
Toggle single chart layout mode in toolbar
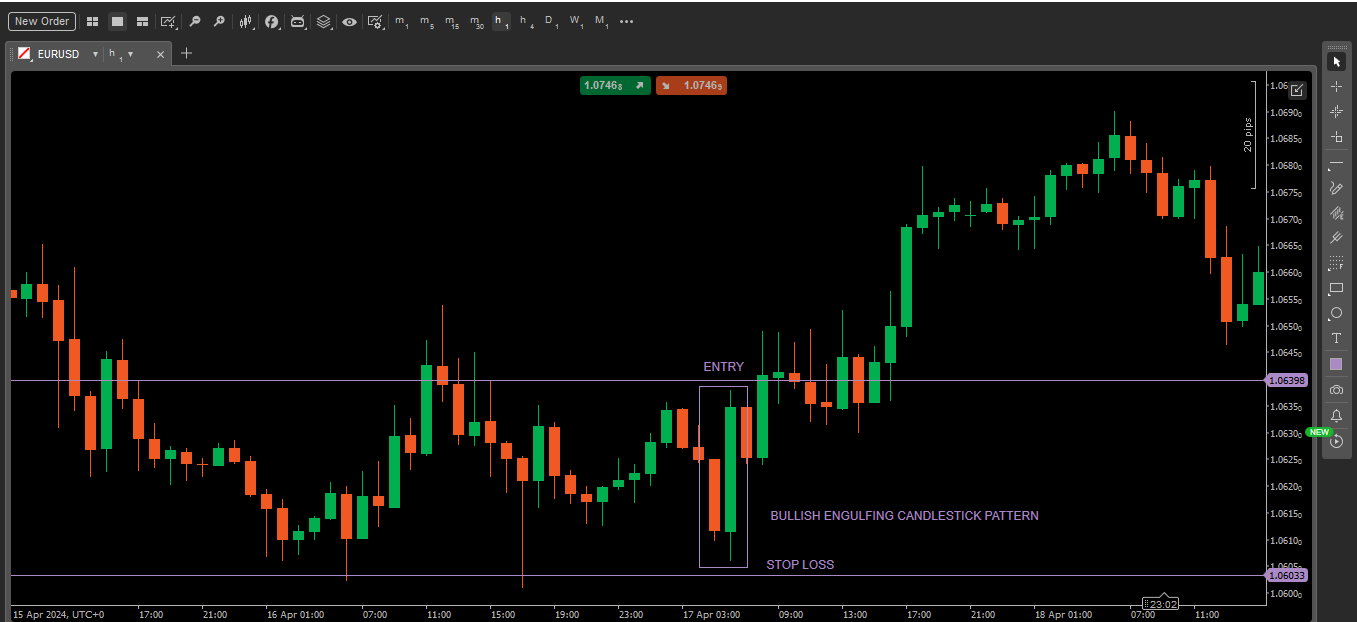pyautogui.click(x=118, y=21)
